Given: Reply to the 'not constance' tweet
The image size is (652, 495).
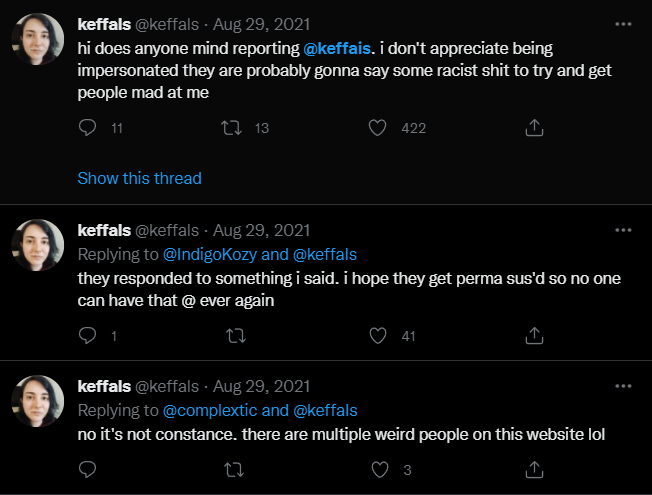Looking at the screenshot, I should click(x=87, y=470).
